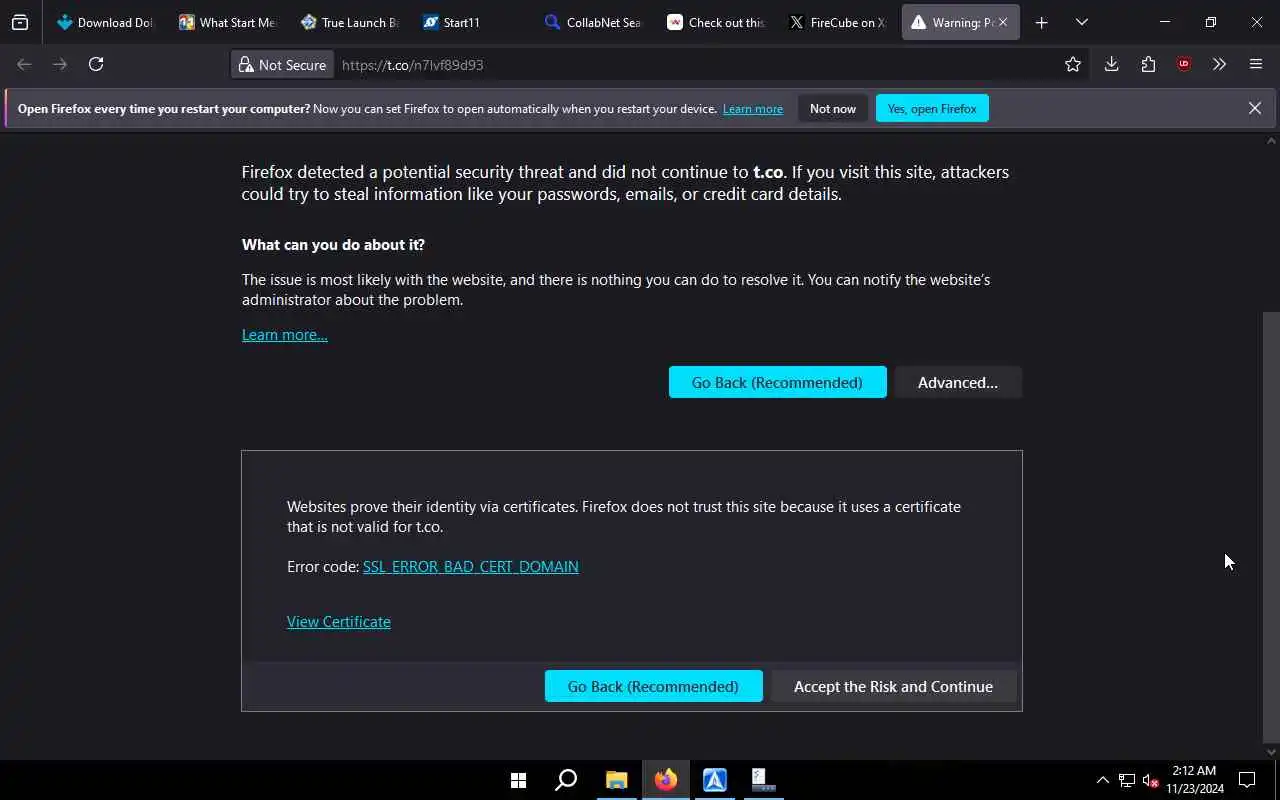1280x800 pixels.
Task: Open the Downloads panel
Action: pos(1111,64)
